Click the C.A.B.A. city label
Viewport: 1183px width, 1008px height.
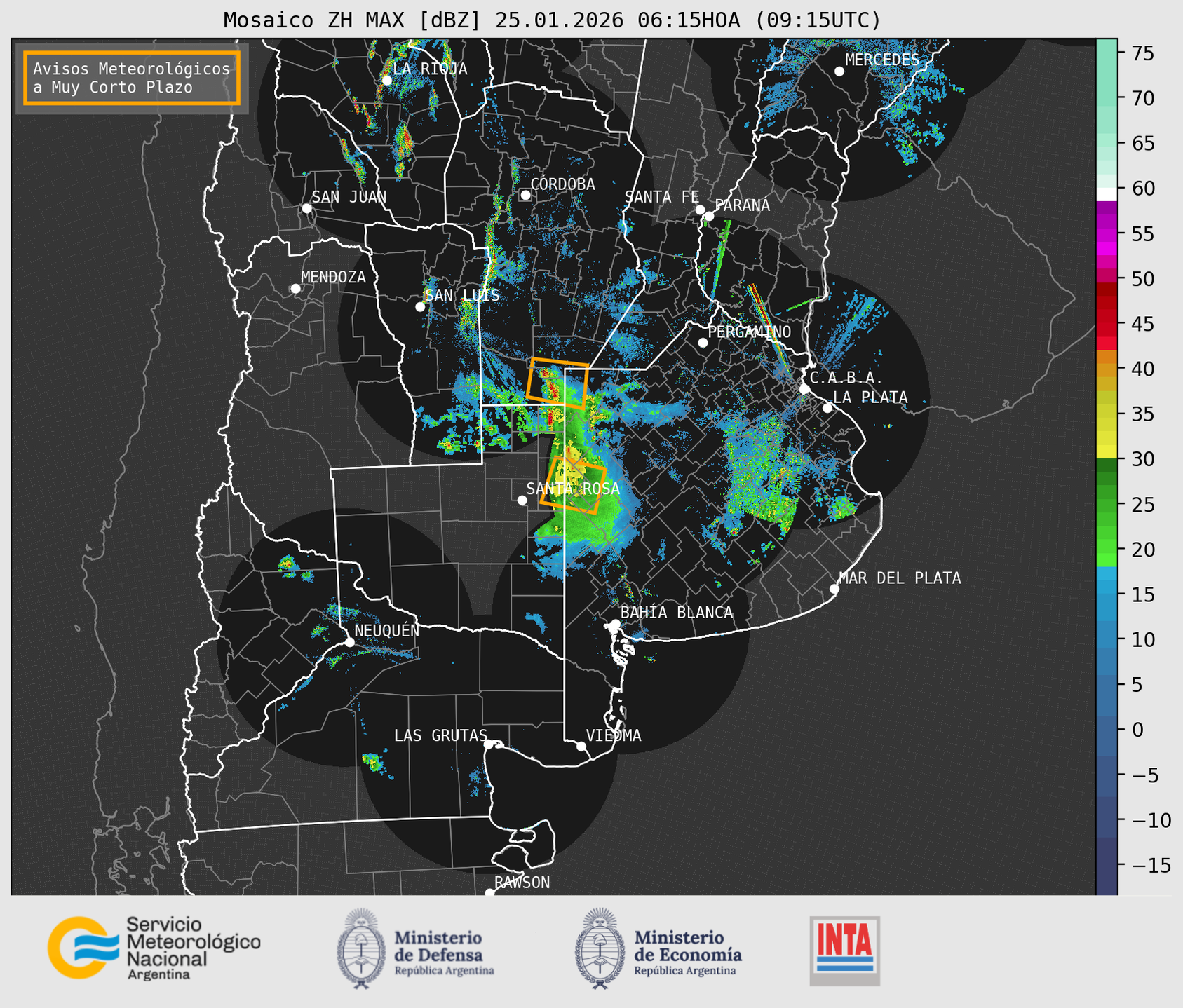(846, 378)
